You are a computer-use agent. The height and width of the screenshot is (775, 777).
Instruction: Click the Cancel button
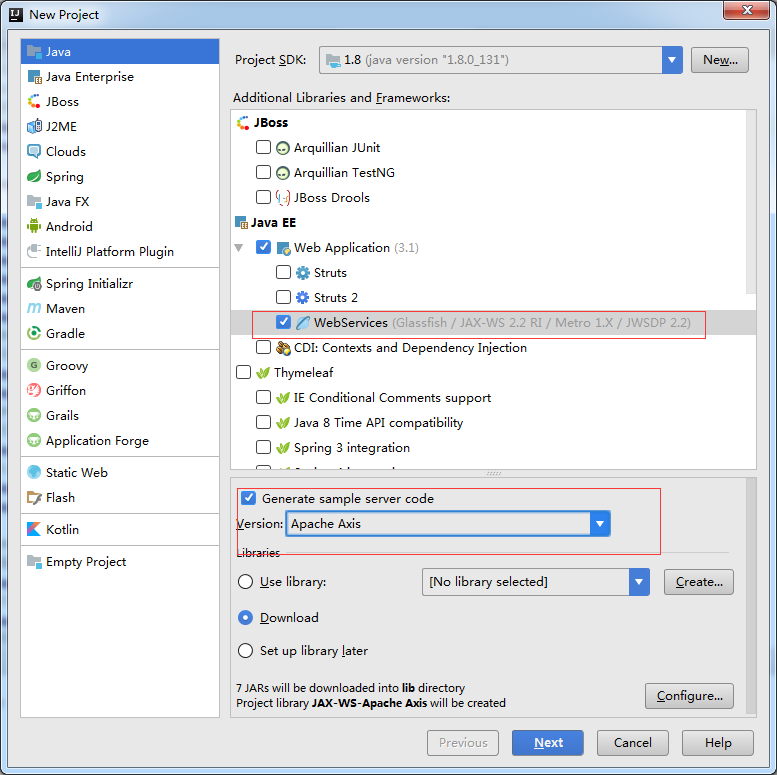tap(633, 743)
